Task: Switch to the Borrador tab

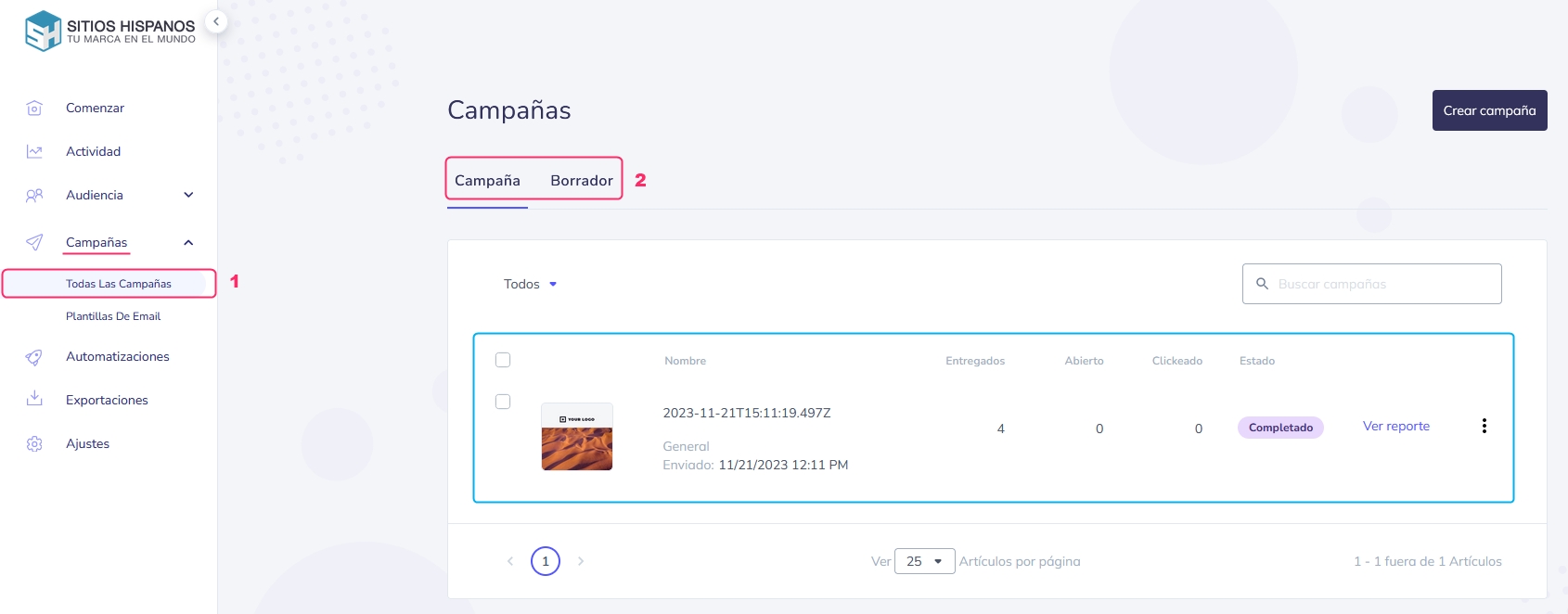Action: tap(581, 181)
